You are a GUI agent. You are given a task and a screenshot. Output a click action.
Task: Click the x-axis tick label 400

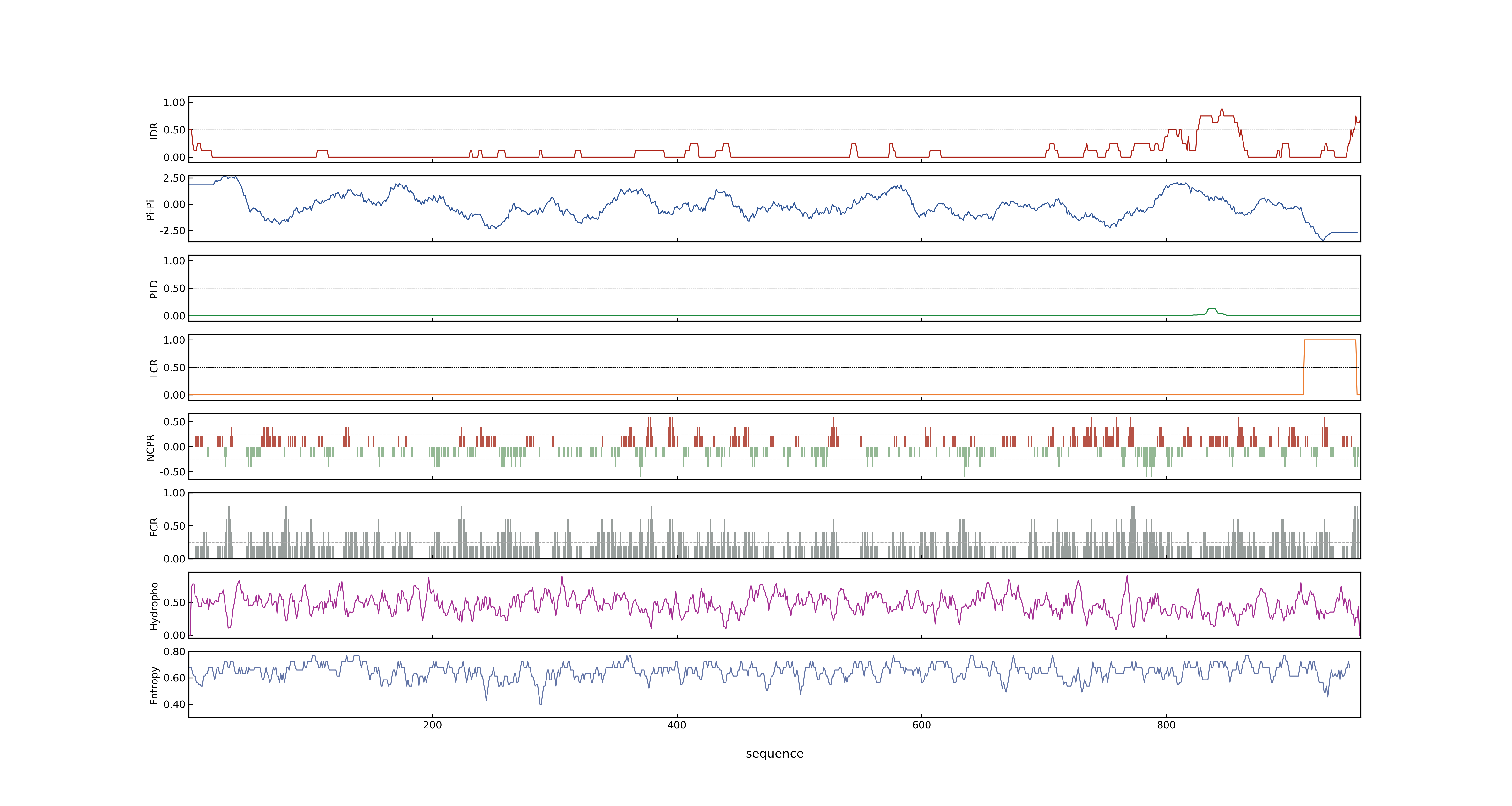click(x=677, y=725)
